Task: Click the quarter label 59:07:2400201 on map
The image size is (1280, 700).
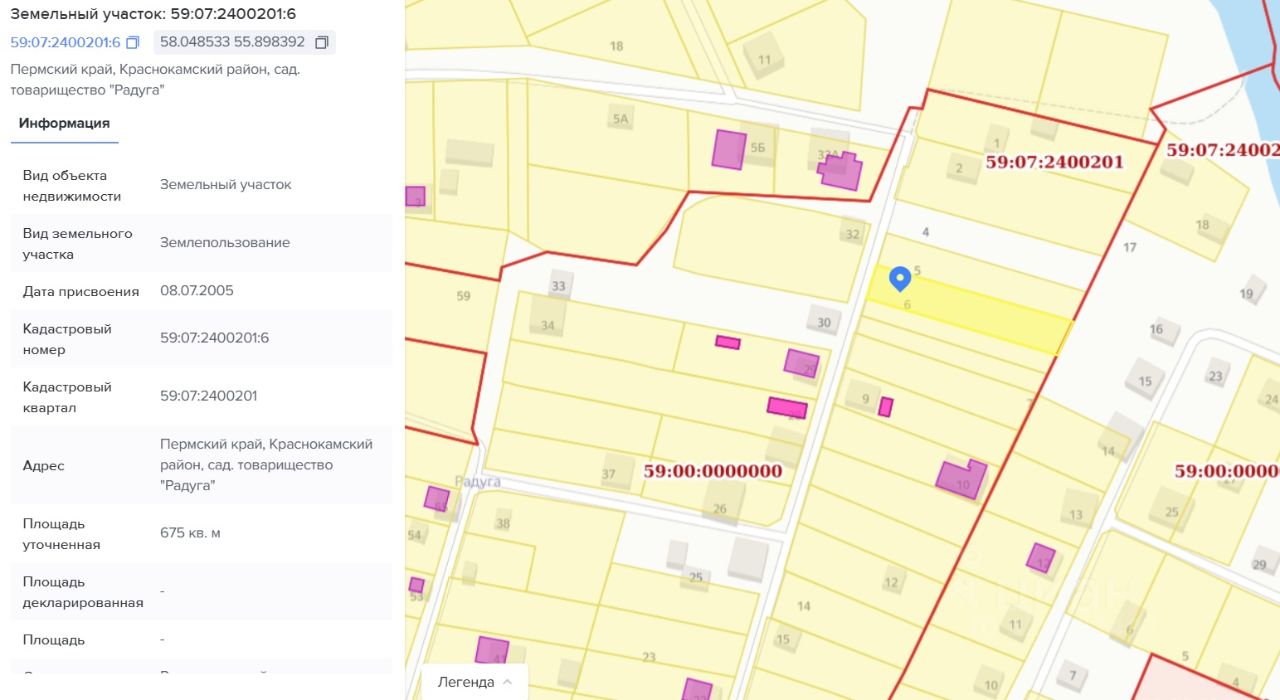Action: [1055, 161]
